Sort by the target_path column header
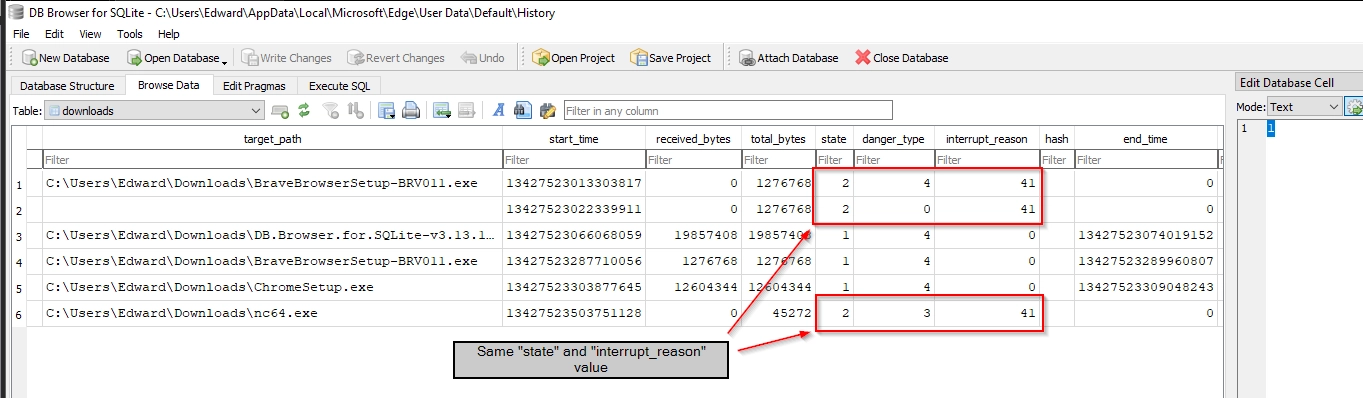 click(272, 139)
